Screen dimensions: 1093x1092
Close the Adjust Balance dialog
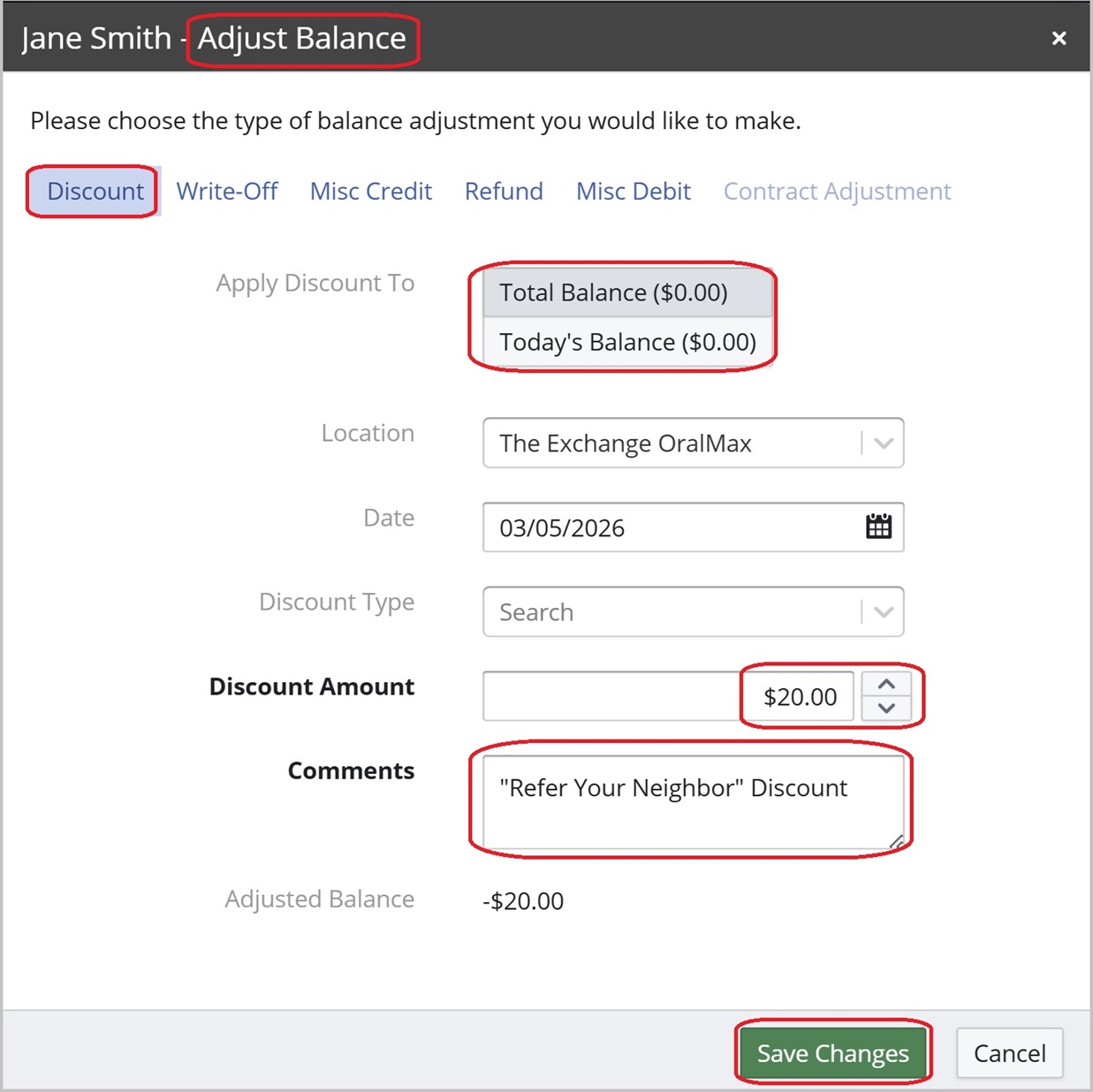point(1059,38)
